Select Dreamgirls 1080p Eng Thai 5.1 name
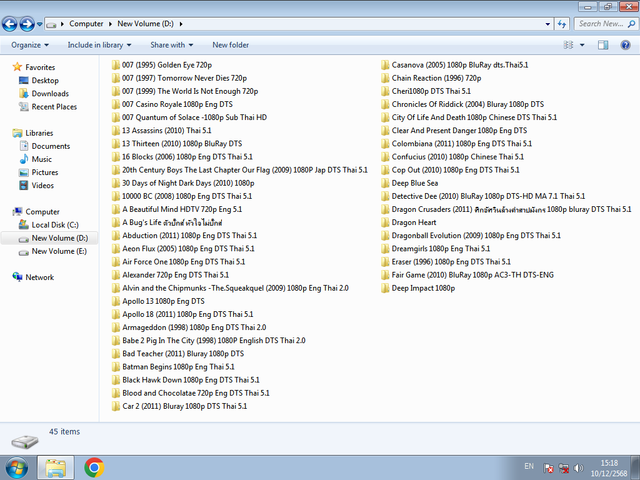Screen dimensions: 640x480 click(x=441, y=249)
